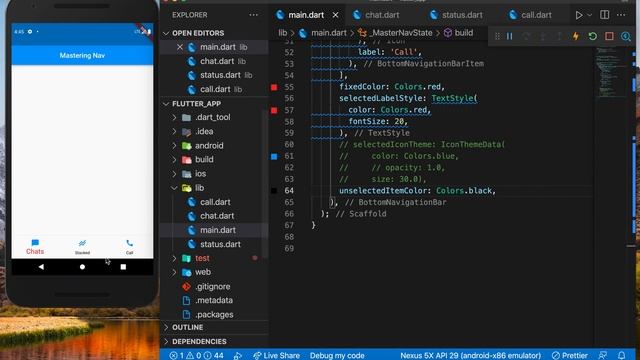640x360 pixels.
Task: Grab the debug toolbar drag handle
Action: click(x=497, y=36)
